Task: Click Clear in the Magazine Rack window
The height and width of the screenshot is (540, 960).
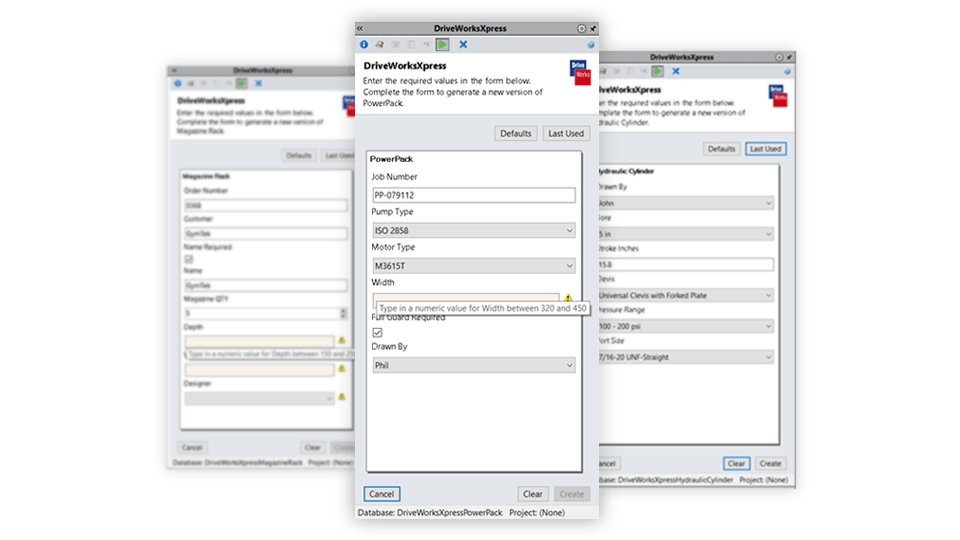Action: pyautogui.click(x=313, y=448)
